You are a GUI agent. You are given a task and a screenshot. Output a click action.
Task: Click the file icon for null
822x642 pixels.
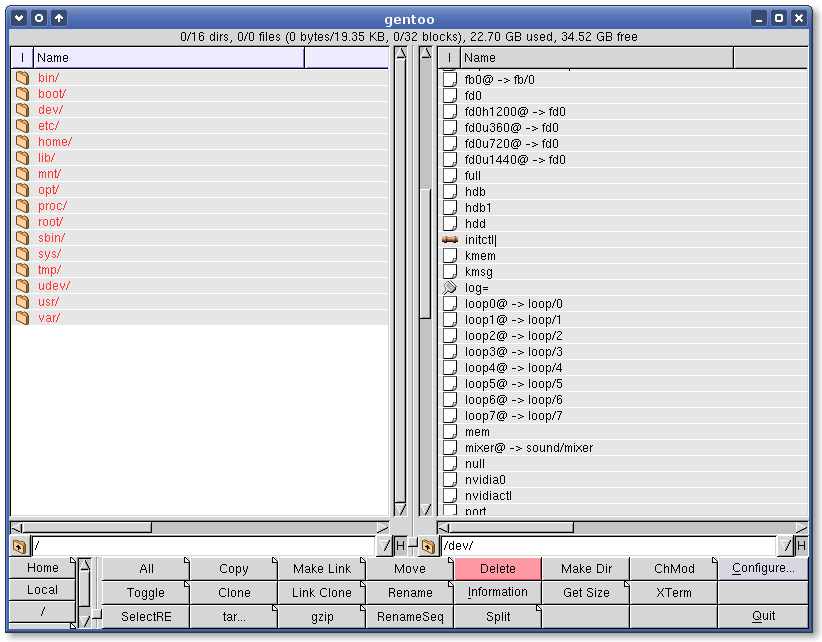[x=450, y=463]
